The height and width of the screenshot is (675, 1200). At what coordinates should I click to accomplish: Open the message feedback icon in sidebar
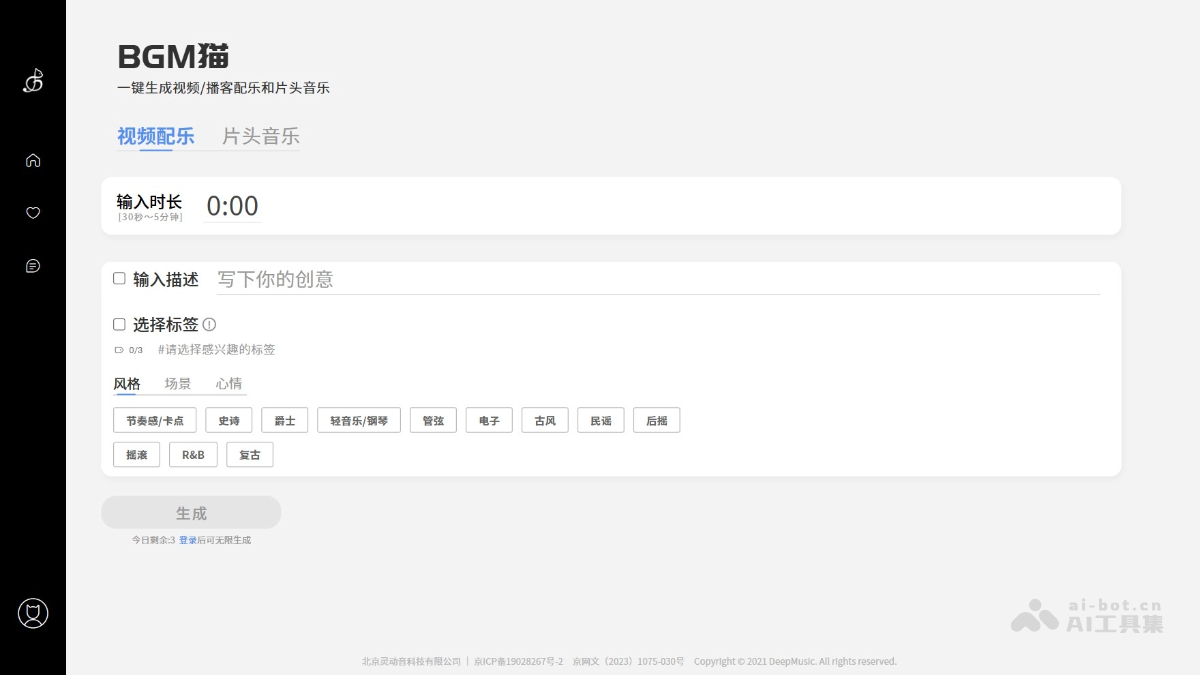tap(33, 266)
